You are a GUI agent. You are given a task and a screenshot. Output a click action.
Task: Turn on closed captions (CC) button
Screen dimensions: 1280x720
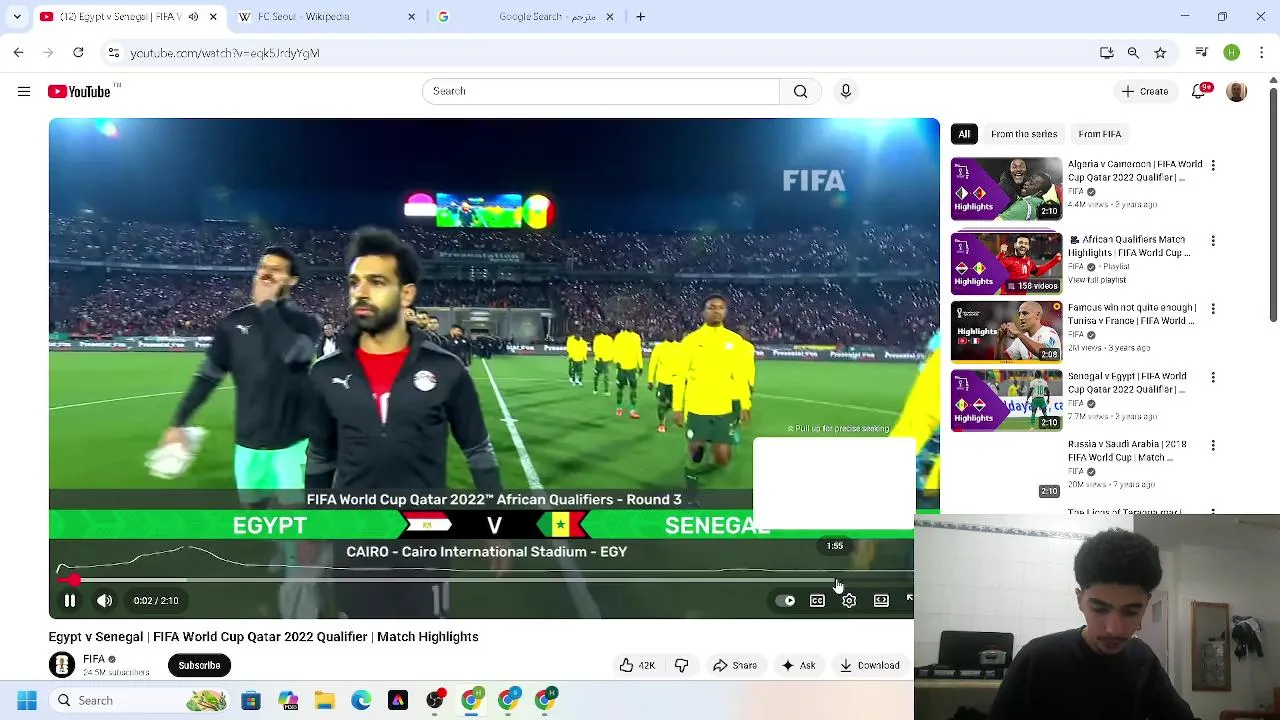point(817,601)
